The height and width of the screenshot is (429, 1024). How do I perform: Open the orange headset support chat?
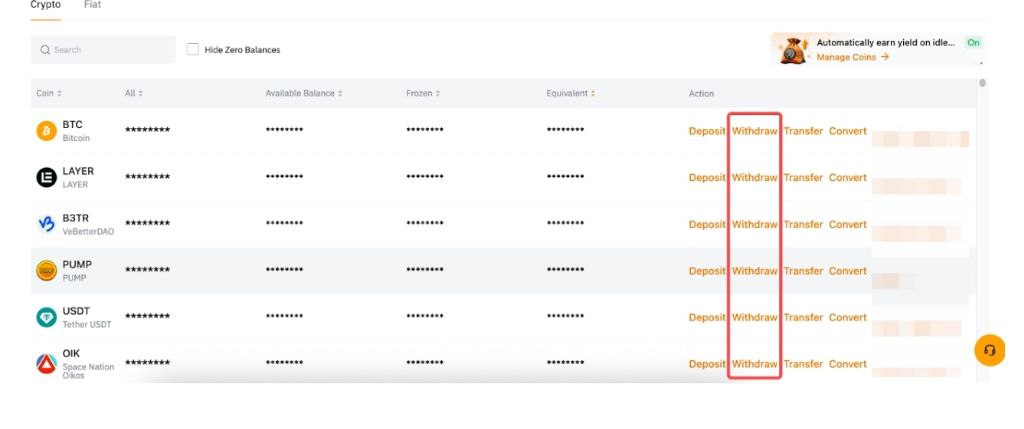coord(989,350)
